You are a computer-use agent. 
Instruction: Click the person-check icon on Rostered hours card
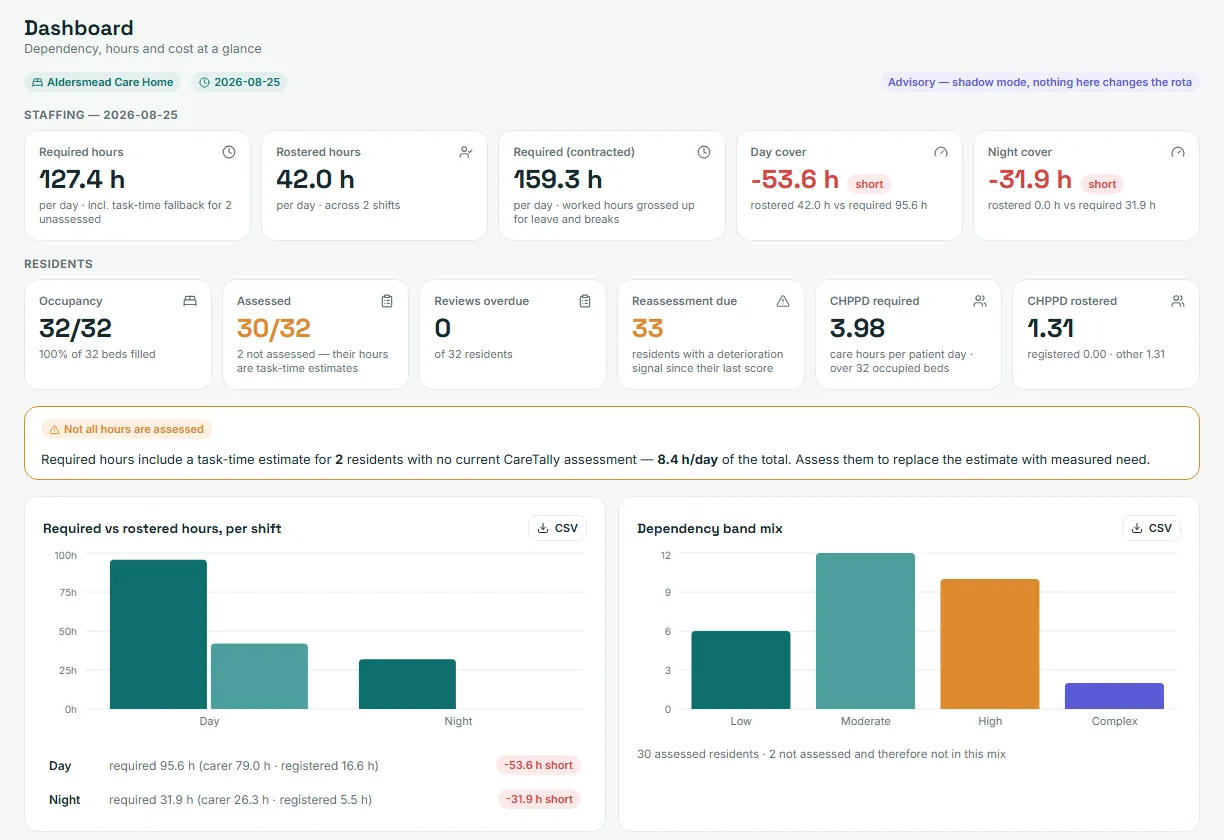coord(466,152)
